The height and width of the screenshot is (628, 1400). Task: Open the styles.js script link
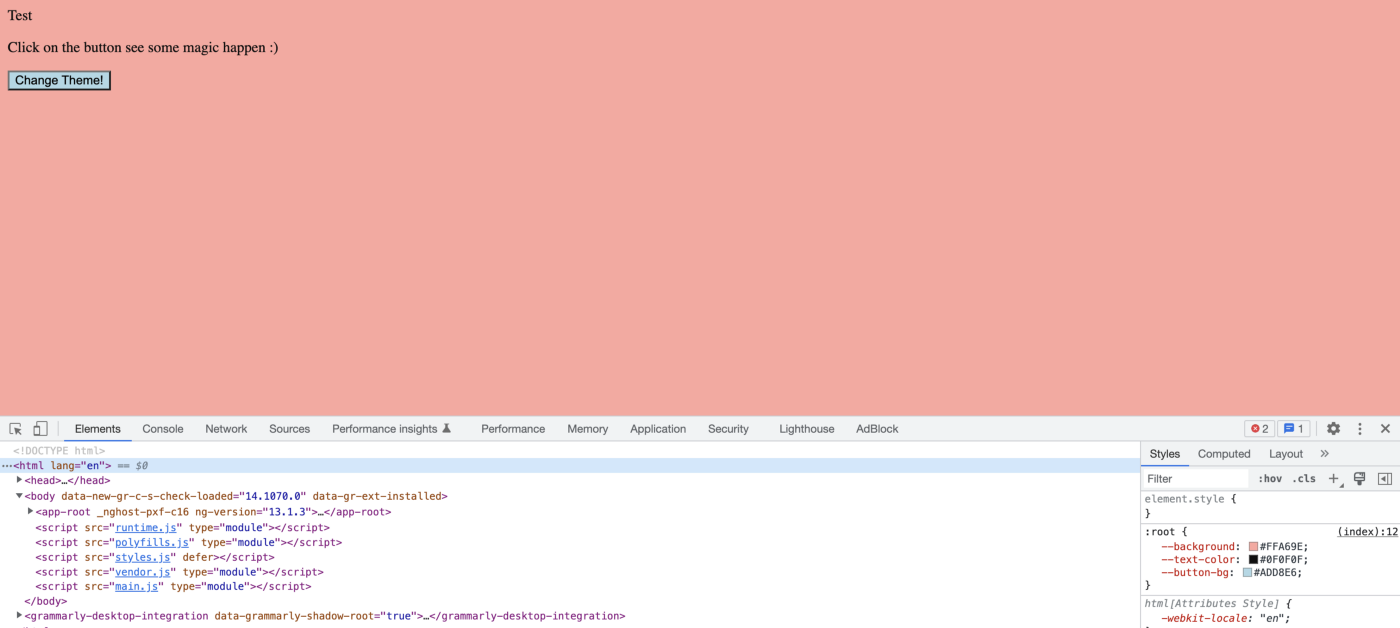coord(143,557)
